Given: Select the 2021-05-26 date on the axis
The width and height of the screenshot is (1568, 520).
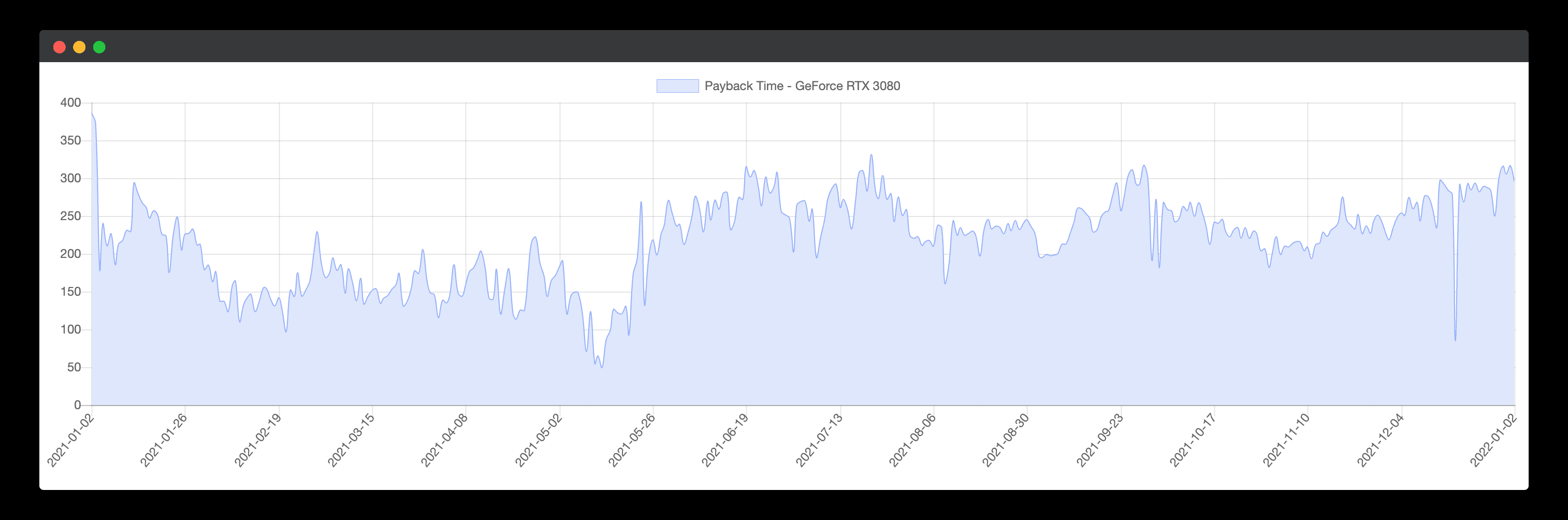Looking at the screenshot, I should click(x=632, y=440).
